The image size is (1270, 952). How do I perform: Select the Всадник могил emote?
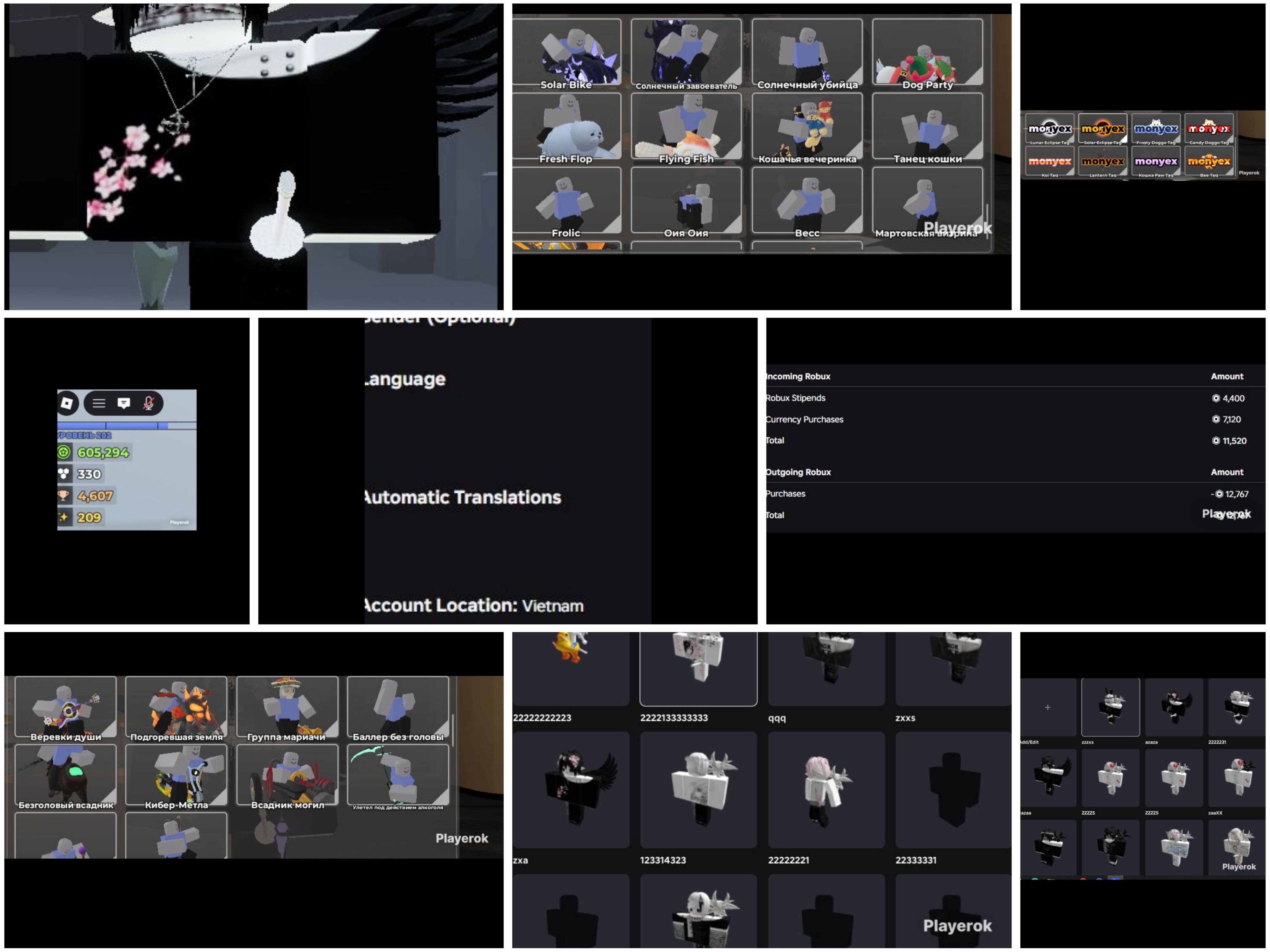287,777
